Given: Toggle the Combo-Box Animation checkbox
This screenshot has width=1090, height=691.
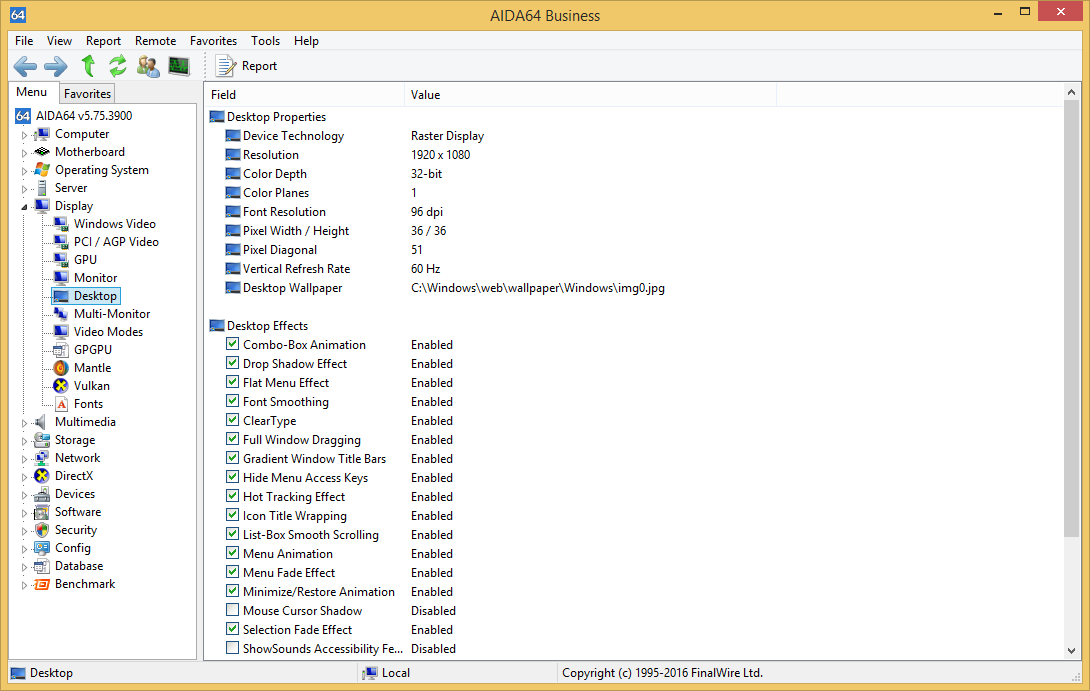Looking at the screenshot, I should [x=233, y=344].
